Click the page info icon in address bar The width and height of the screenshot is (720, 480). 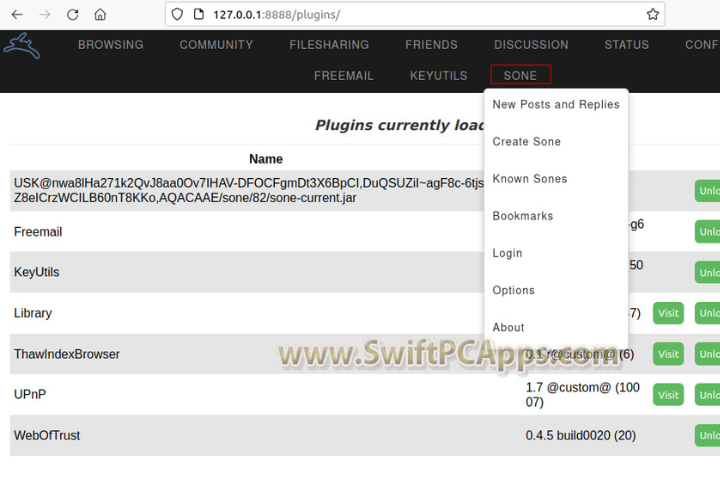point(198,14)
